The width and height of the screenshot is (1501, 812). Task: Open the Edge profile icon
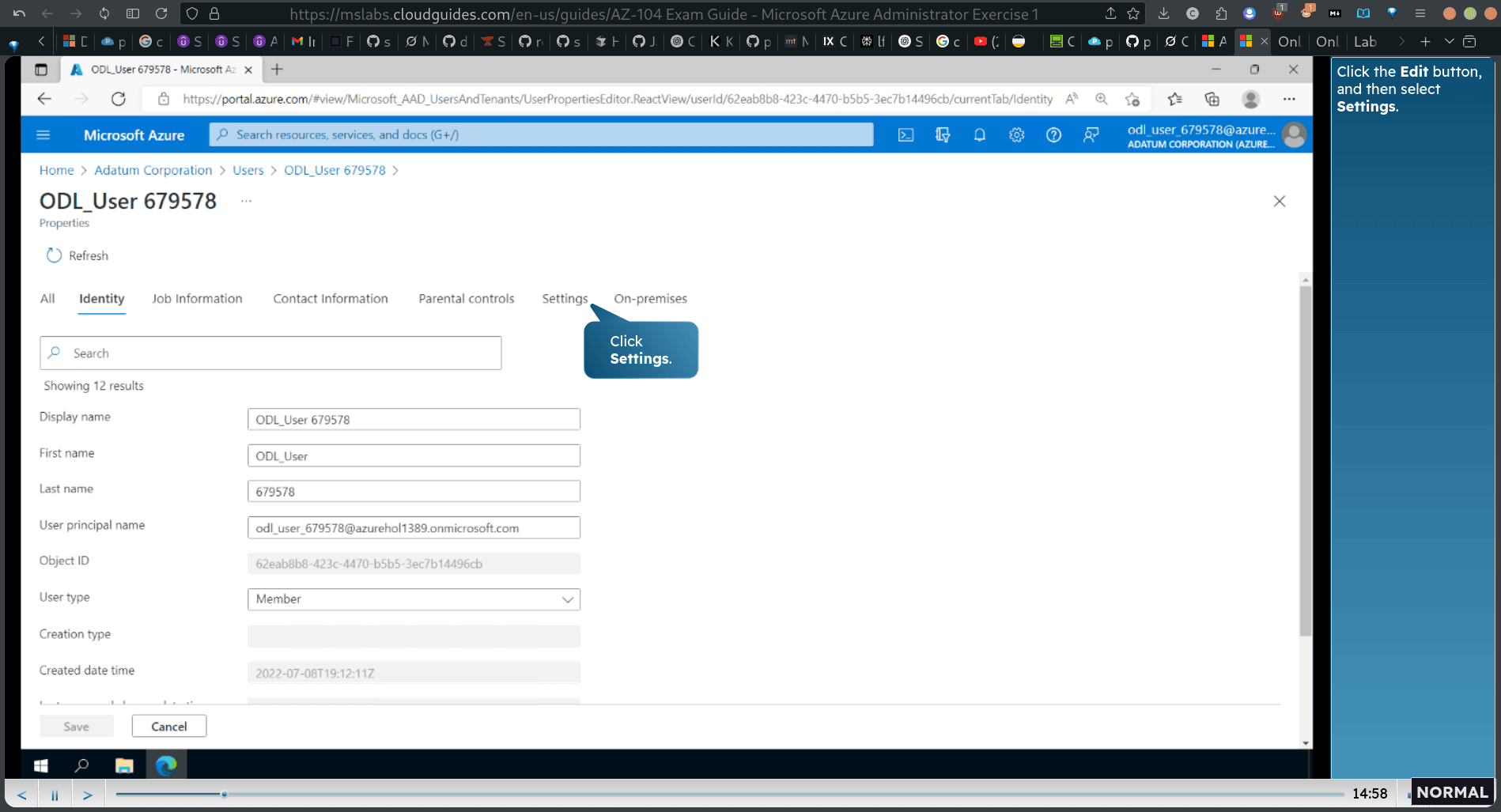point(1250,99)
